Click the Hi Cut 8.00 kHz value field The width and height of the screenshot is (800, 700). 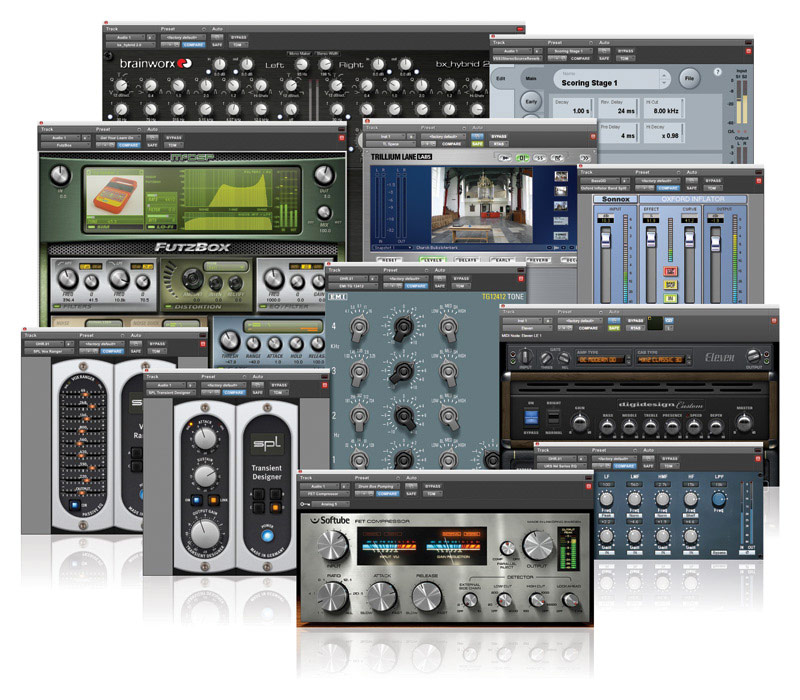(664, 108)
